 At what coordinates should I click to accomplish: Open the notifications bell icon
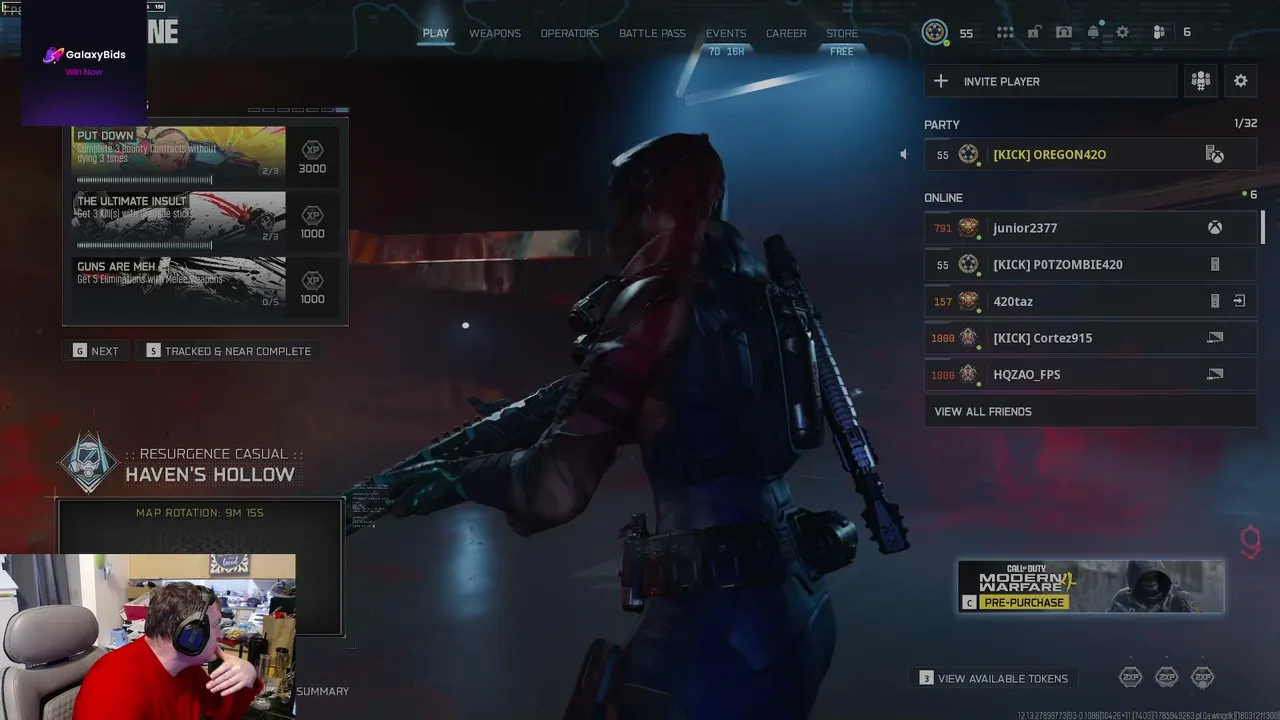tap(1094, 32)
